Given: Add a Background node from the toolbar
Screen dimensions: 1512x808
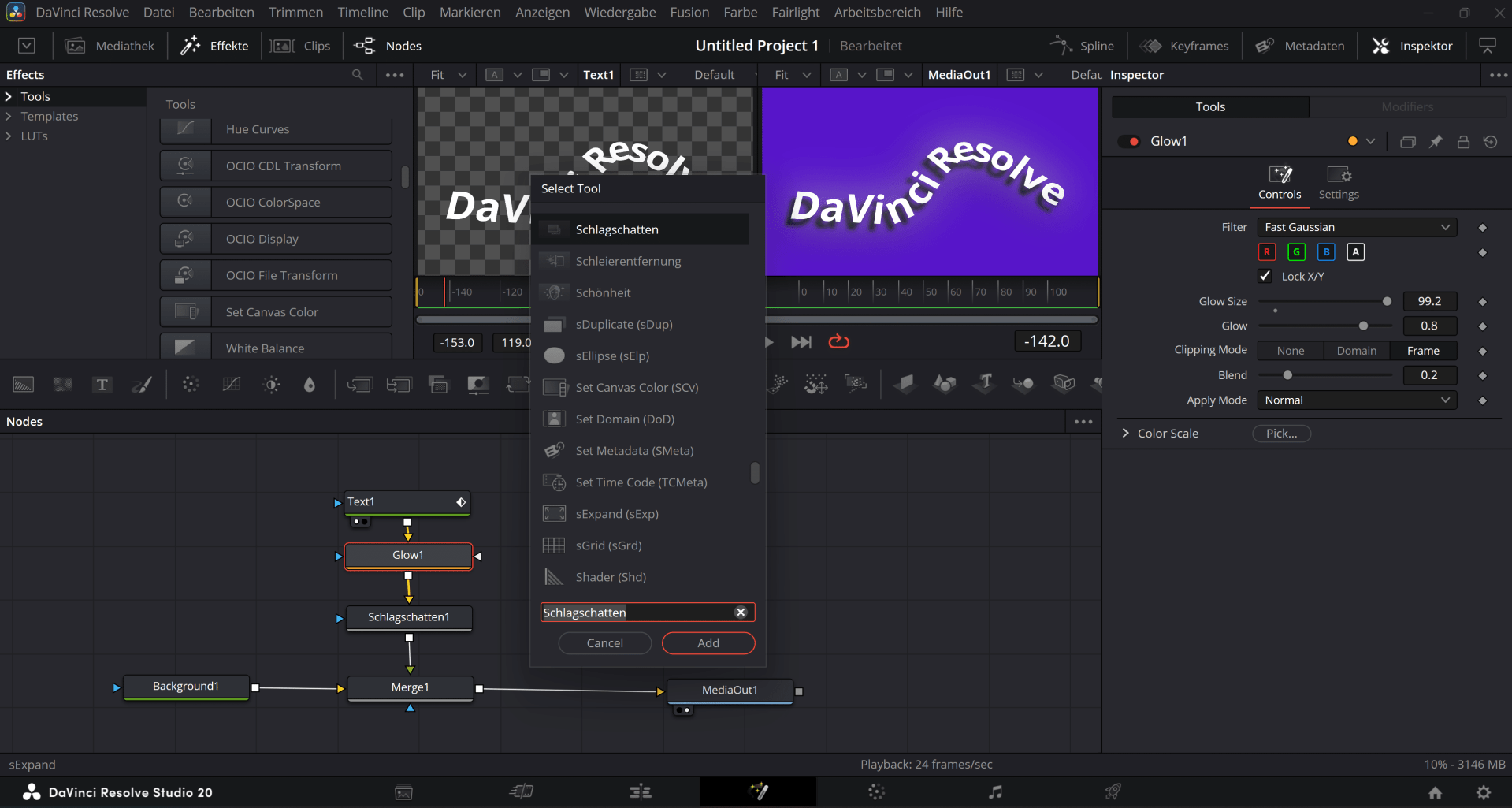Looking at the screenshot, I should pyautogui.click(x=22, y=385).
